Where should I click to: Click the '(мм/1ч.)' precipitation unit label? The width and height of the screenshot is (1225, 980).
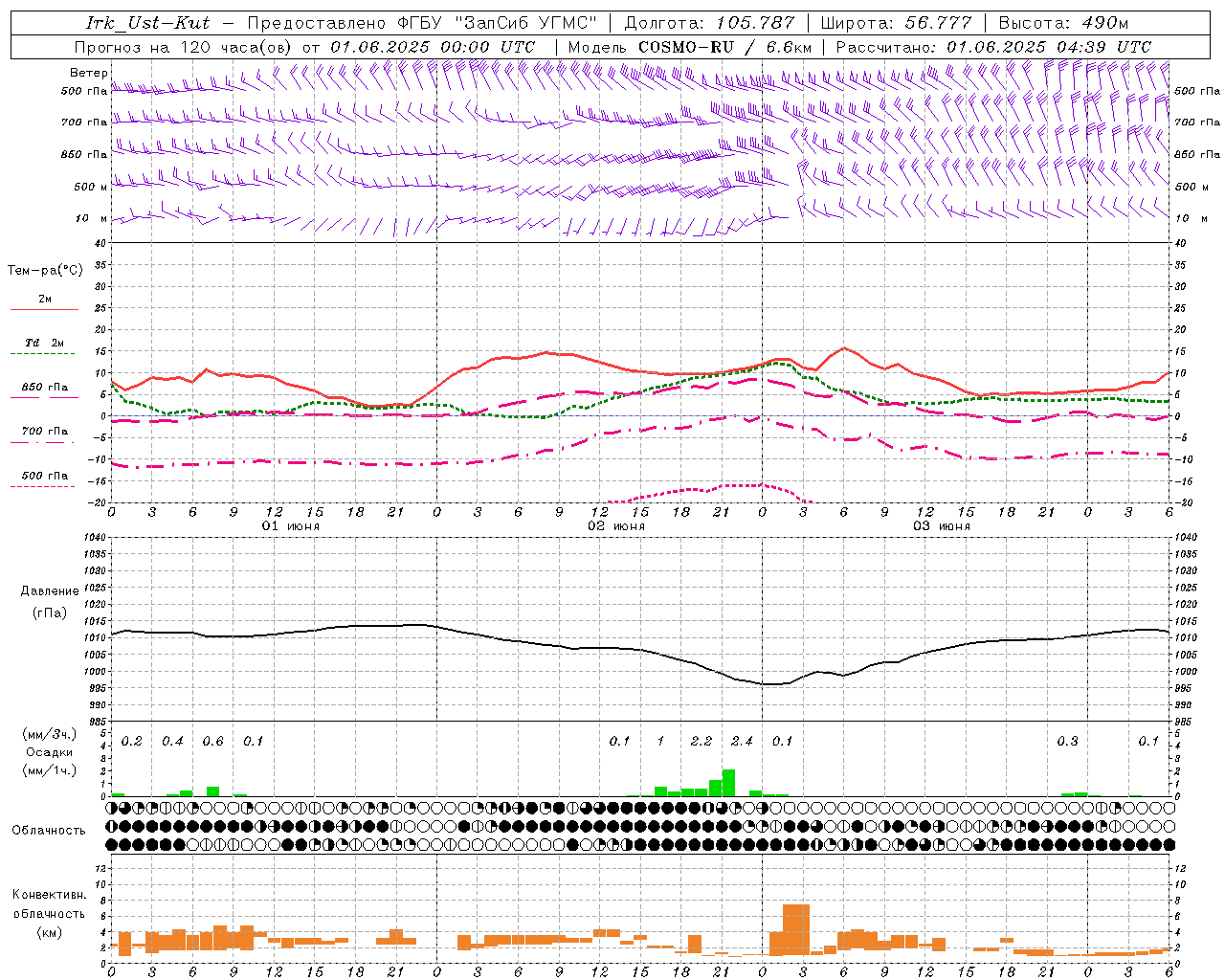tap(50, 770)
